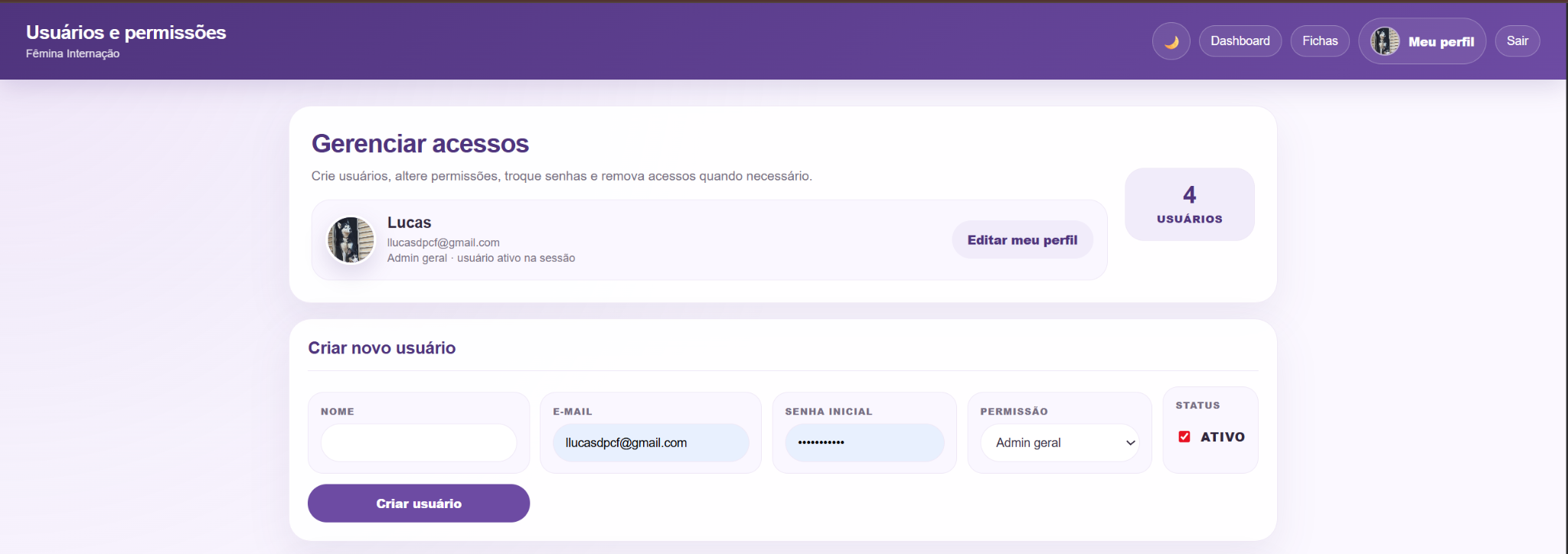
Task: Toggle dark mode with the moon icon
Action: click(x=1171, y=41)
